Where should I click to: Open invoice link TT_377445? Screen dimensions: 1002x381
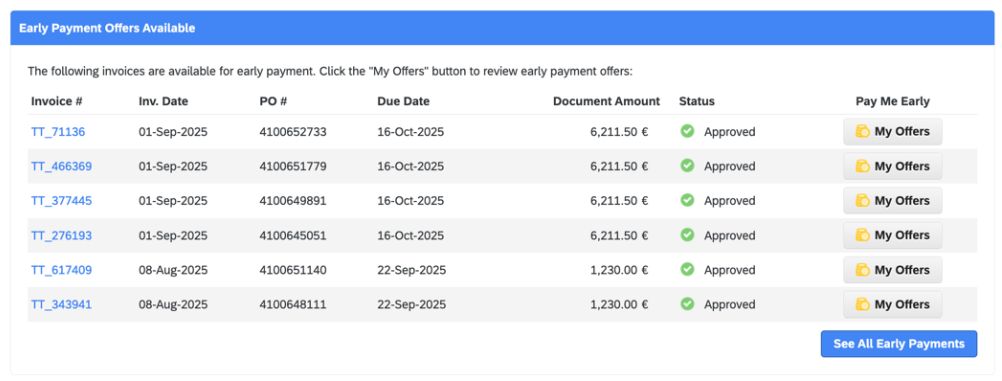[x=61, y=201]
